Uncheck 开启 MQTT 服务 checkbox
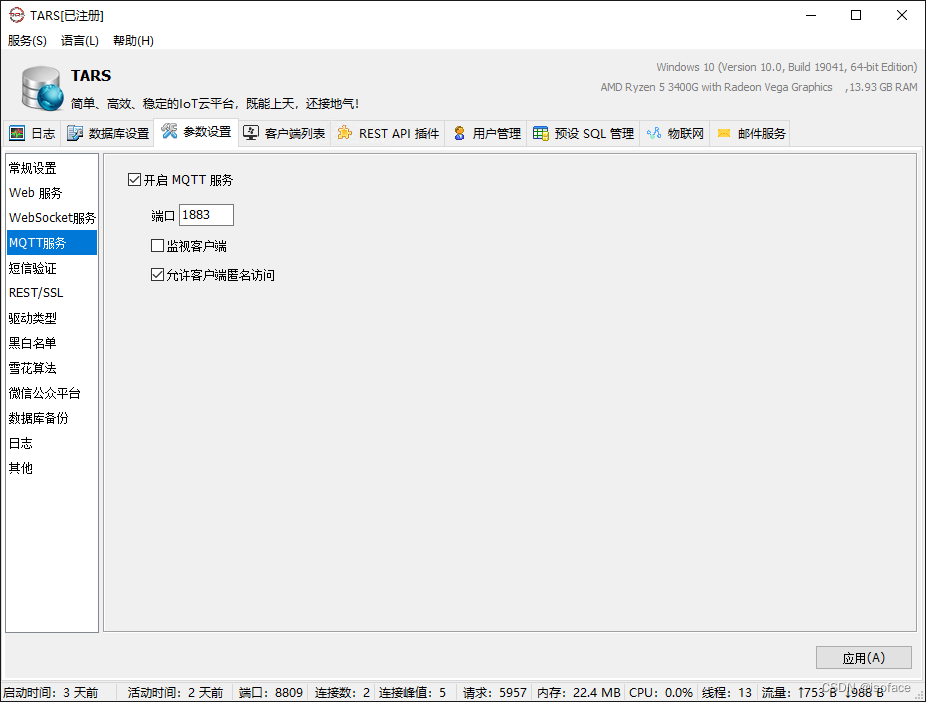926x702 pixels. tap(135, 180)
